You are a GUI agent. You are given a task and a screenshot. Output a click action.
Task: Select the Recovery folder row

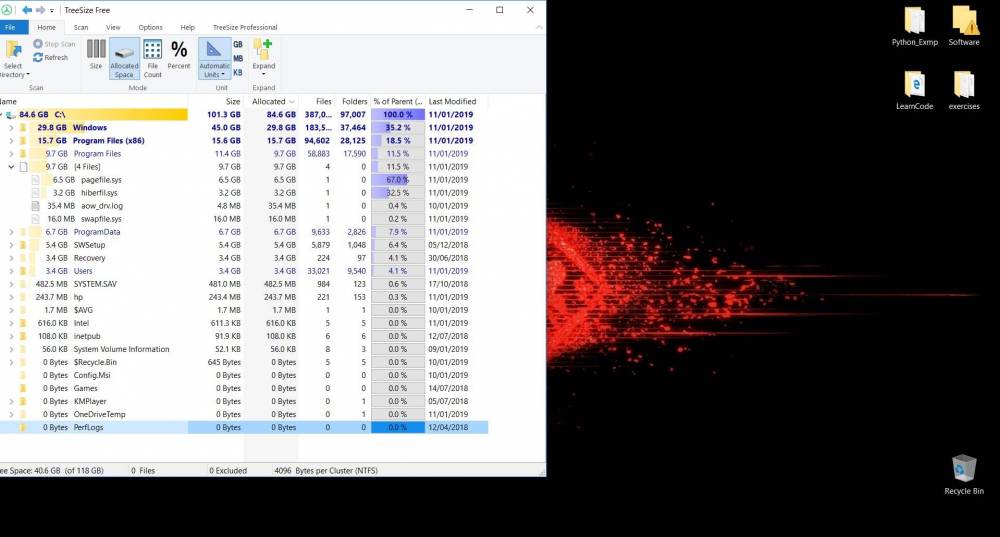point(244,258)
